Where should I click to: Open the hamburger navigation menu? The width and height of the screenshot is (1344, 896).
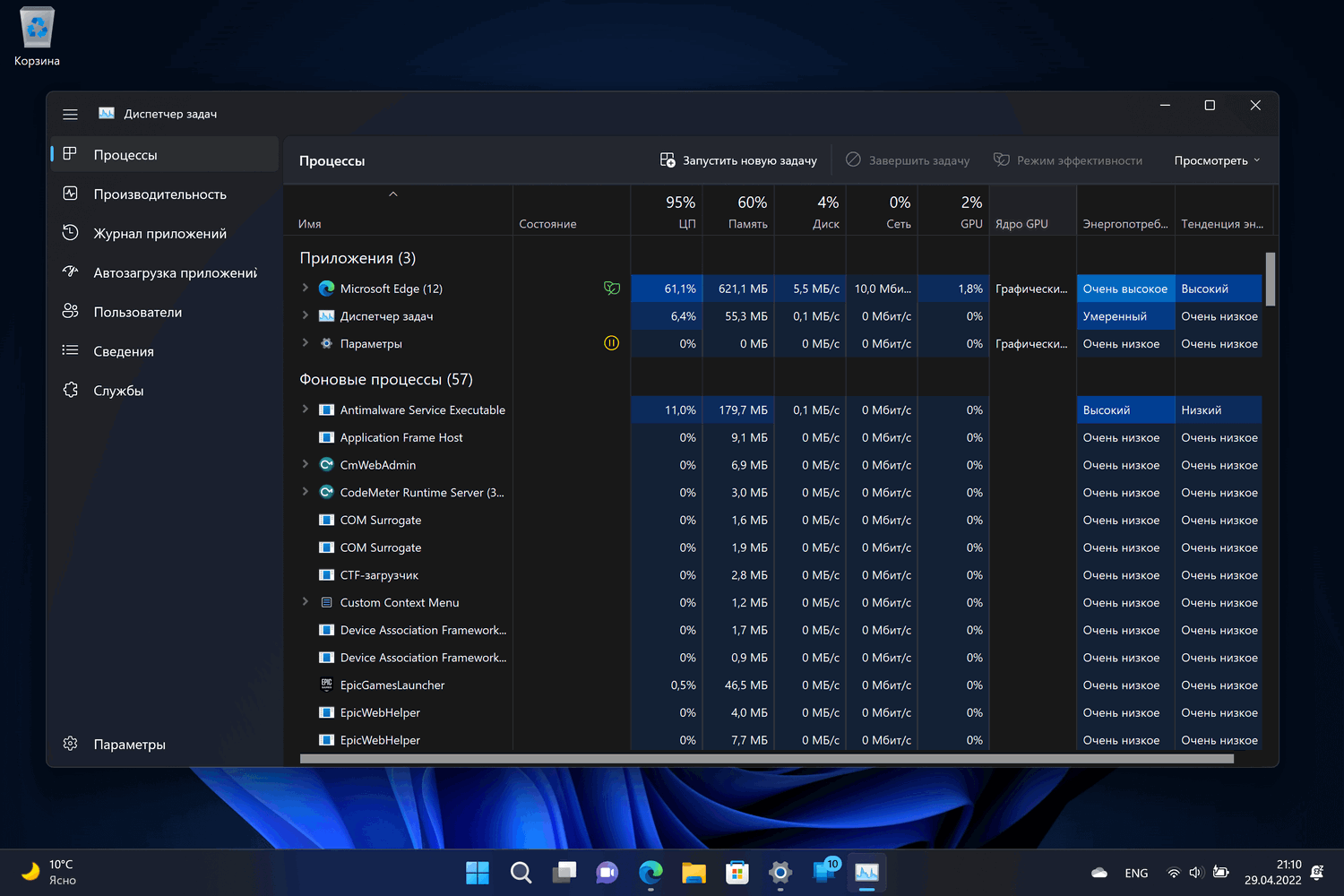pos(70,114)
